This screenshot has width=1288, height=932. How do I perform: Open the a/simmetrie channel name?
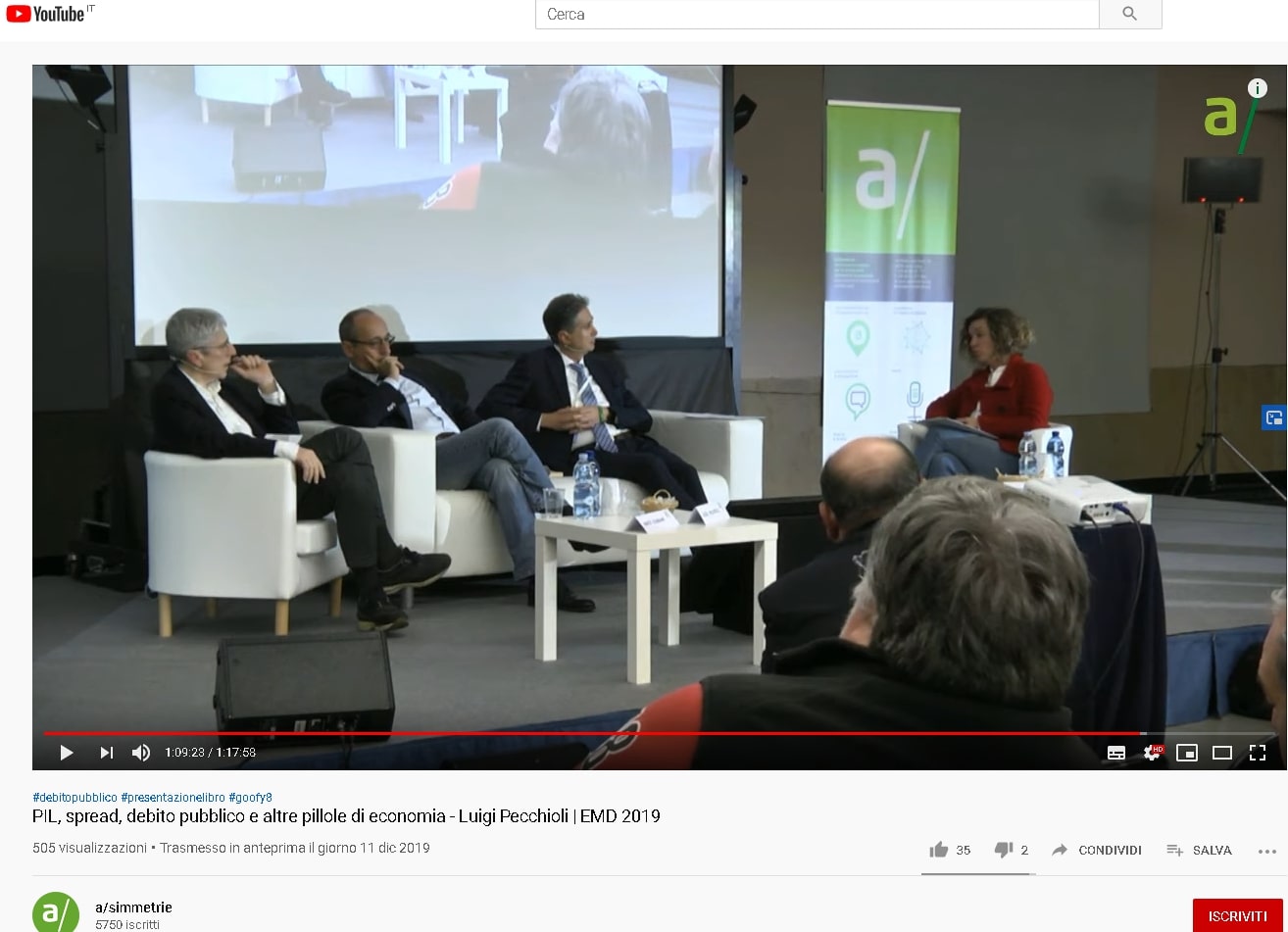point(133,907)
